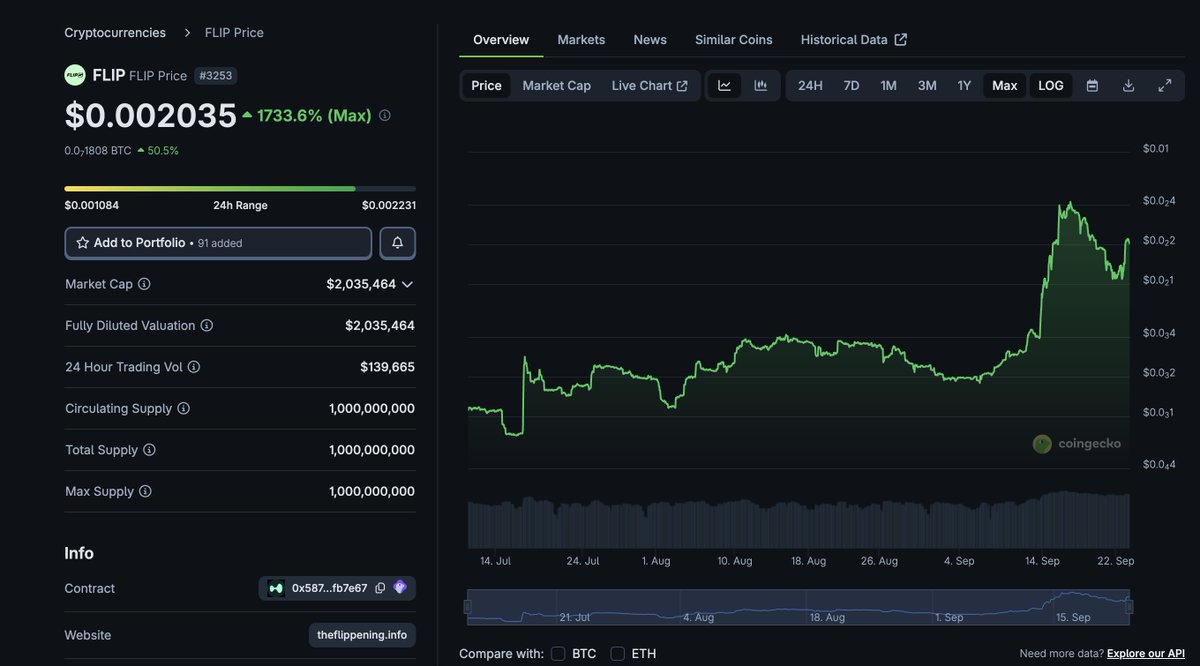Expand Market Cap value dropdown chevron
Screen dimensions: 1200x666
click(407, 284)
